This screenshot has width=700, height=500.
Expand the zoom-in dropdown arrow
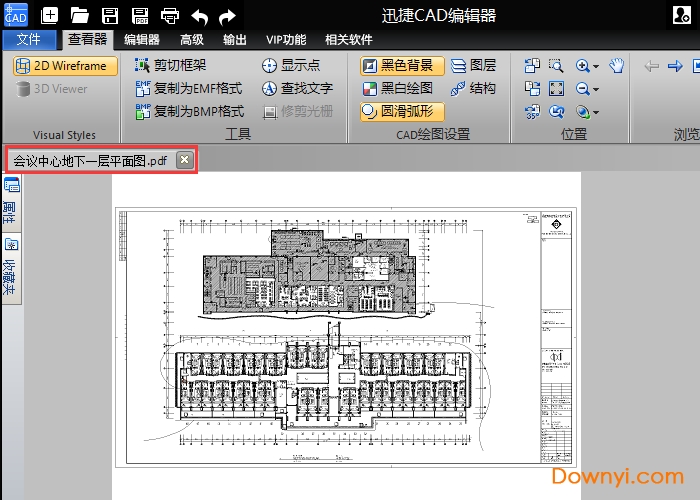coord(596,67)
